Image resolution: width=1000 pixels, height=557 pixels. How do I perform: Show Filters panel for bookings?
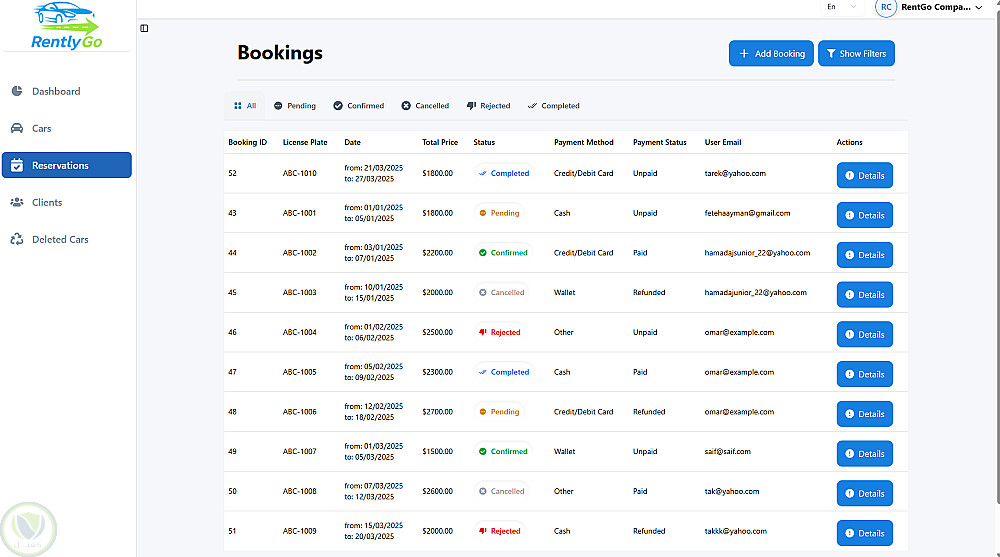(x=856, y=54)
